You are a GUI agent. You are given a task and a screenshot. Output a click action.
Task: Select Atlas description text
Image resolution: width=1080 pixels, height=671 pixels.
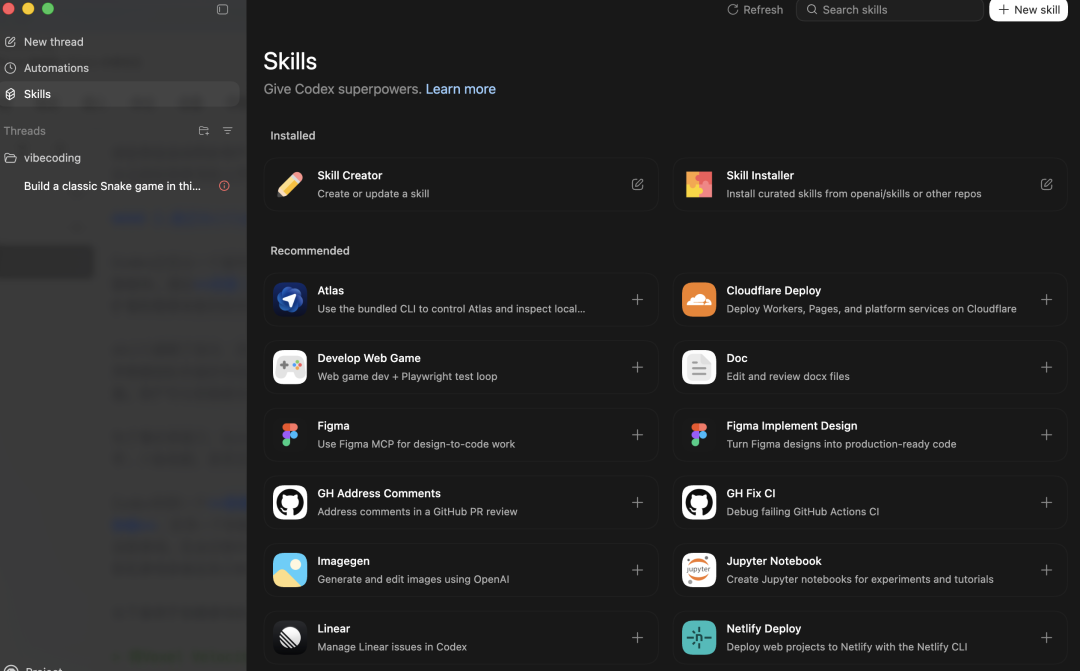tap(451, 309)
